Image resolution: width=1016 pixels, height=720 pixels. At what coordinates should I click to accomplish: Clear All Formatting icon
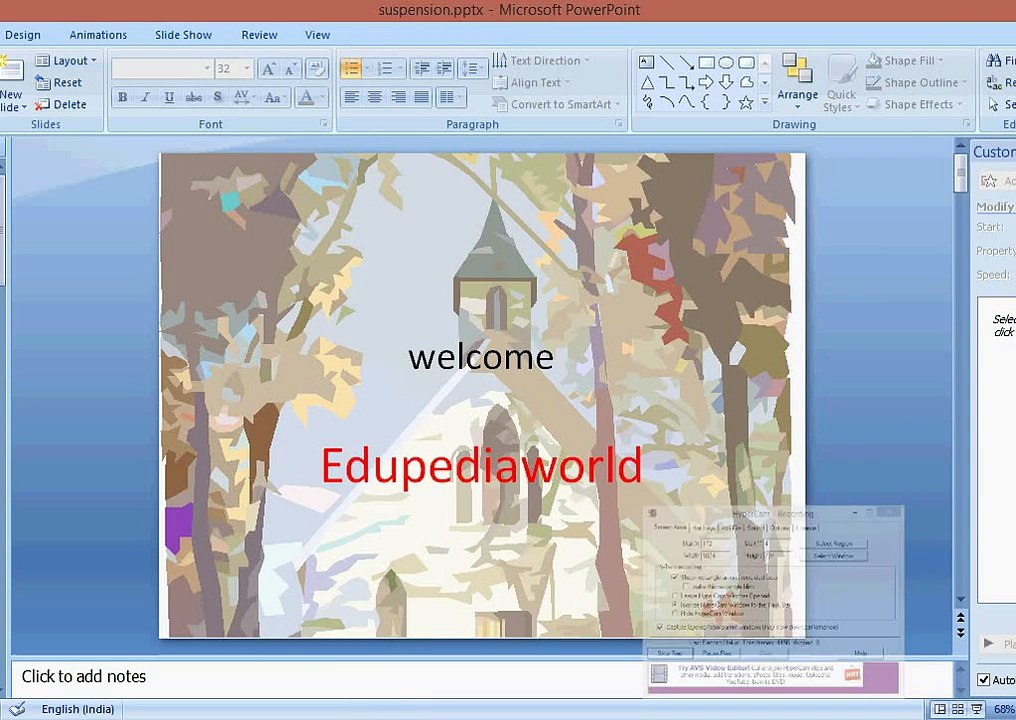pyautogui.click(x=317, y=68)
